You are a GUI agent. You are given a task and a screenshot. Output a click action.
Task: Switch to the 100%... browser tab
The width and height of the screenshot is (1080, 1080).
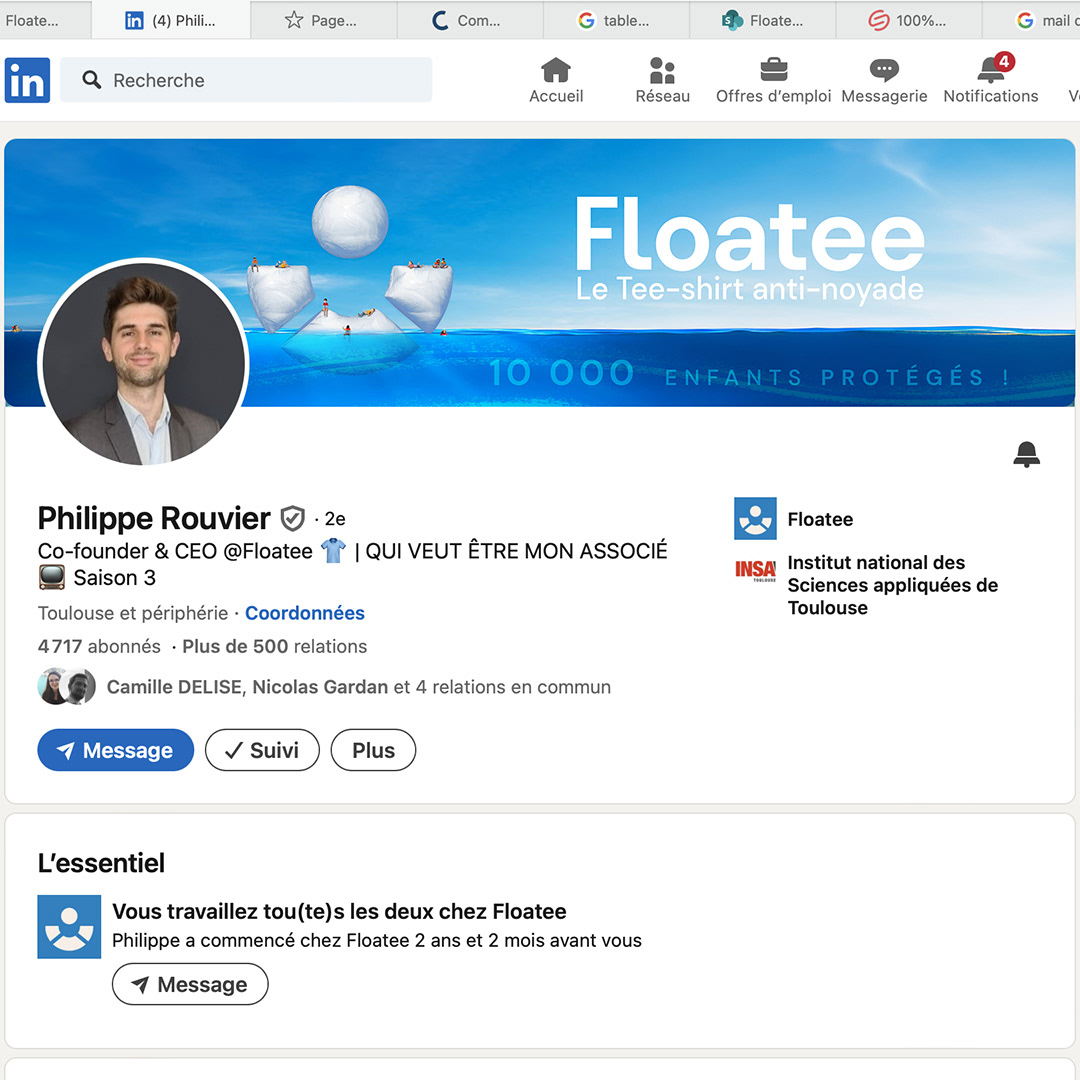pos(909,21)
